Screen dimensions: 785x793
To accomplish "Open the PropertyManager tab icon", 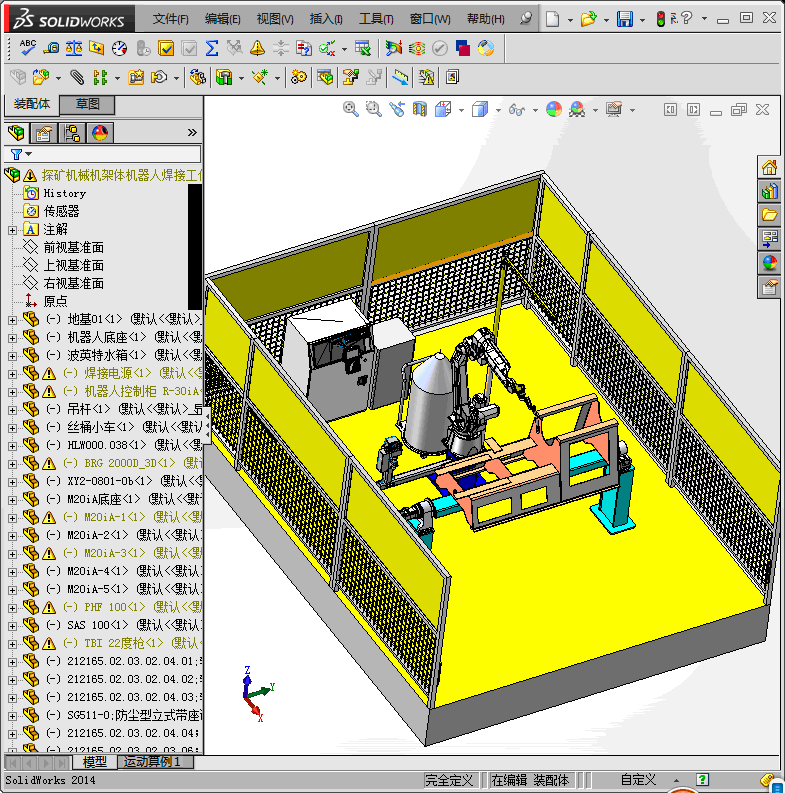I will coord(44,133).
